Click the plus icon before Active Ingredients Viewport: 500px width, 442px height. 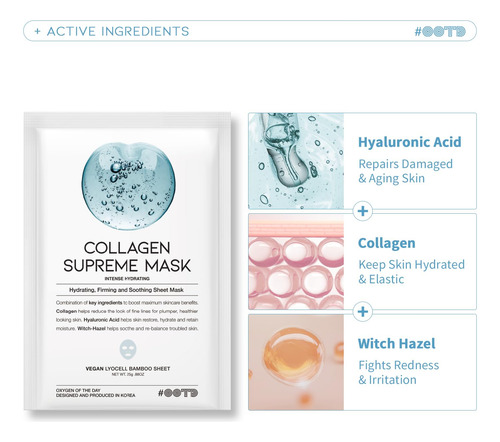37,32
